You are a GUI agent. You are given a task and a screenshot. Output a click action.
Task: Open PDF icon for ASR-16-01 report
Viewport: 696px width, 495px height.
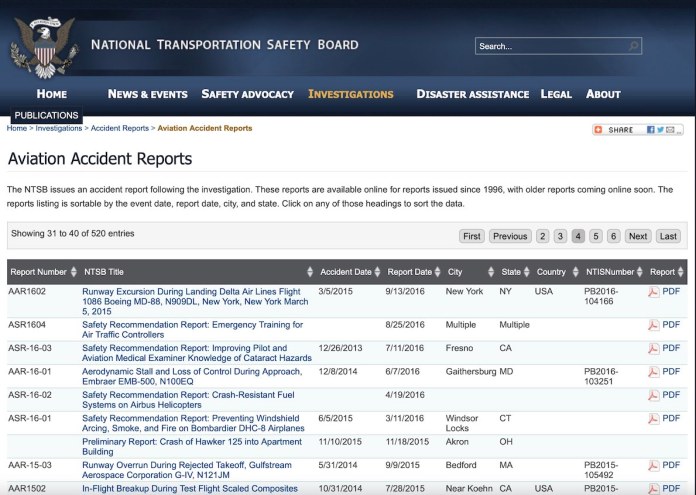coord(653,419)
